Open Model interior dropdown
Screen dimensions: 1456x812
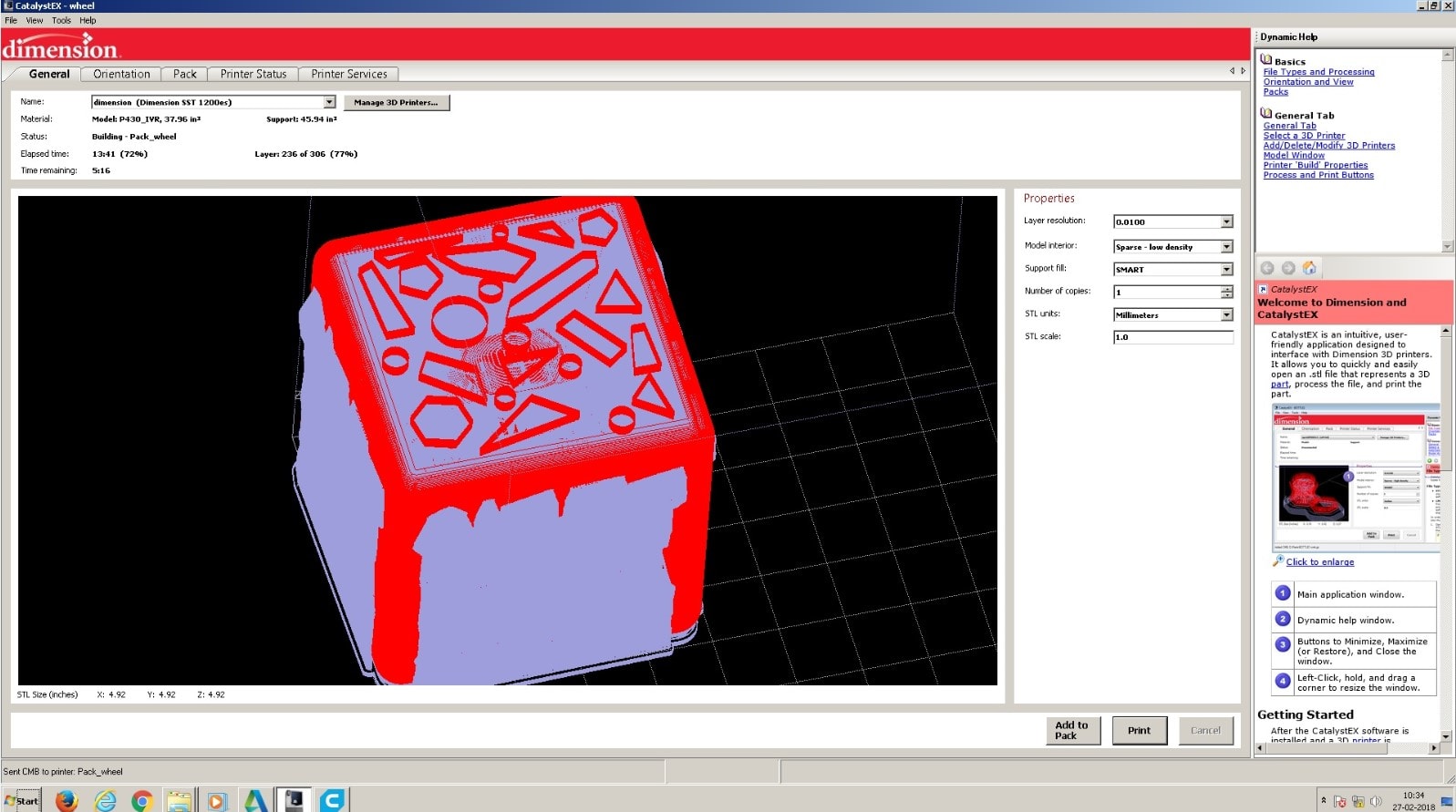coord(1226,246)
